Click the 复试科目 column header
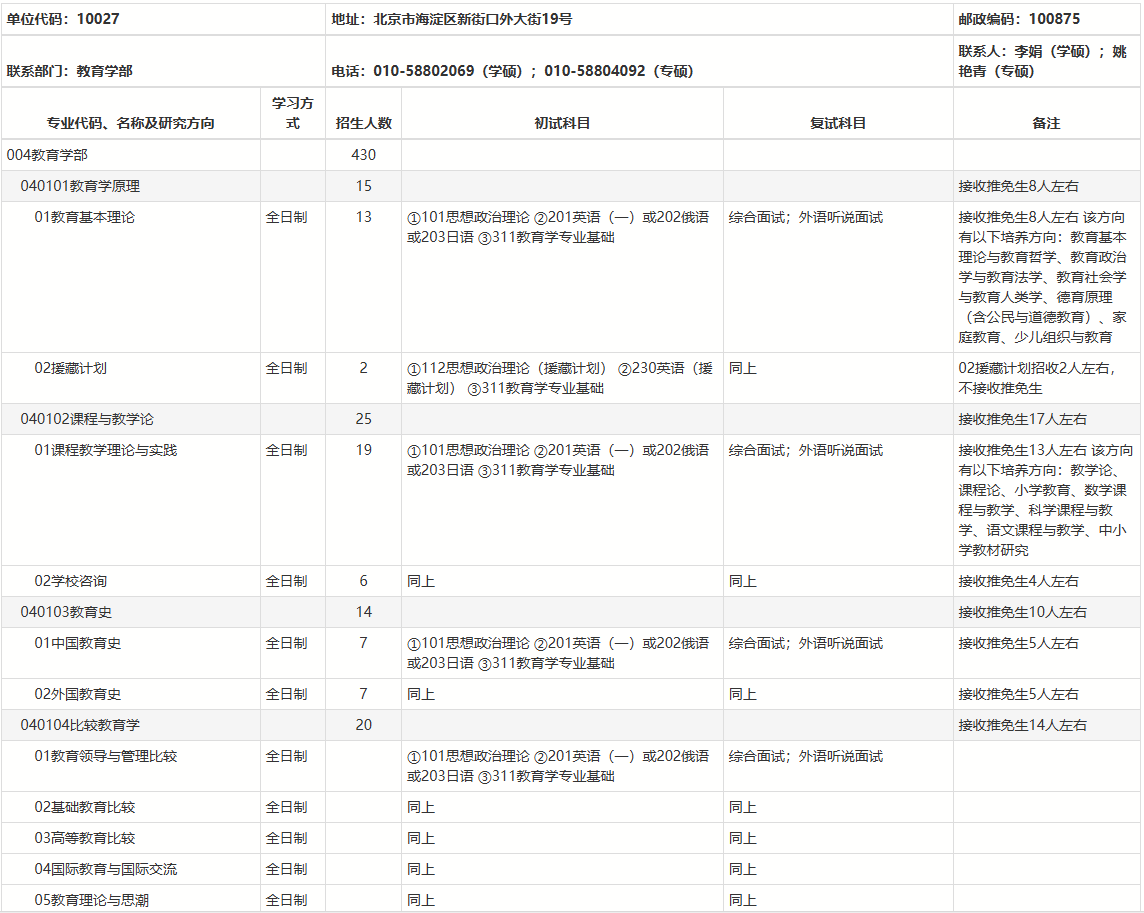 coord(838,123)
